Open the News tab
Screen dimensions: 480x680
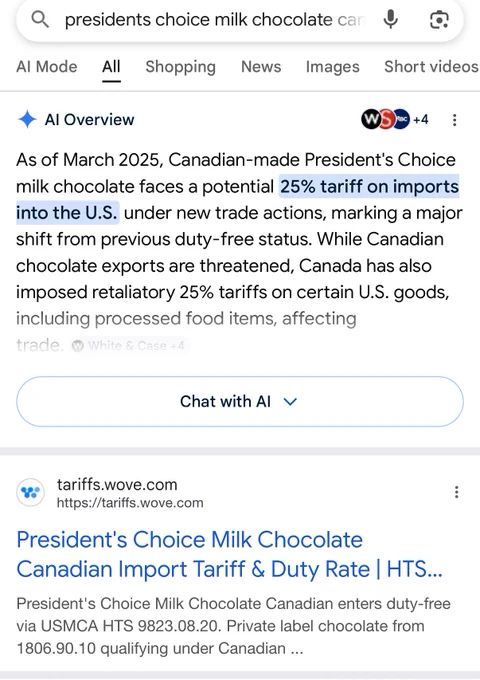261,67
